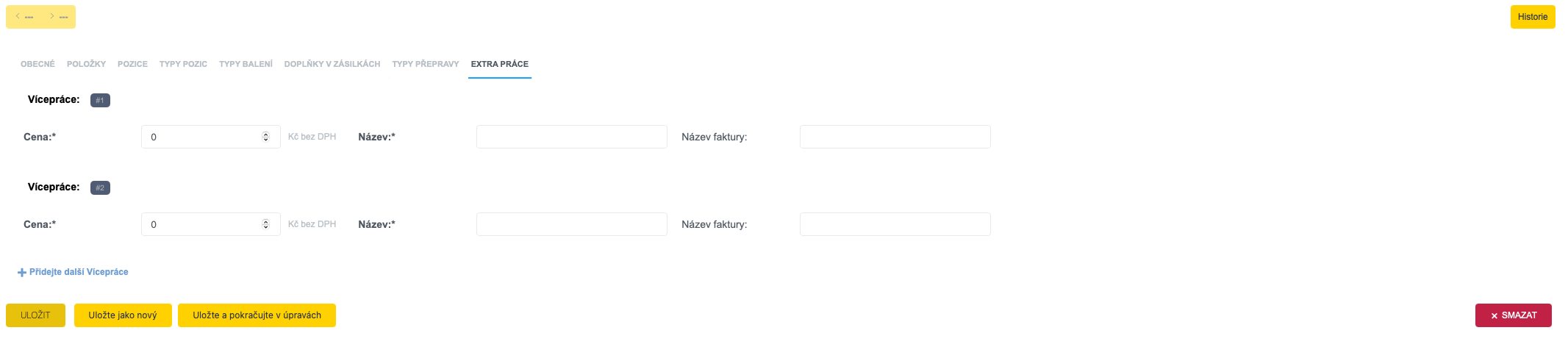Click the X icon on SMAZAT button
Viewport: 1568px width, 358px height.
click(x=1494, y=316)
